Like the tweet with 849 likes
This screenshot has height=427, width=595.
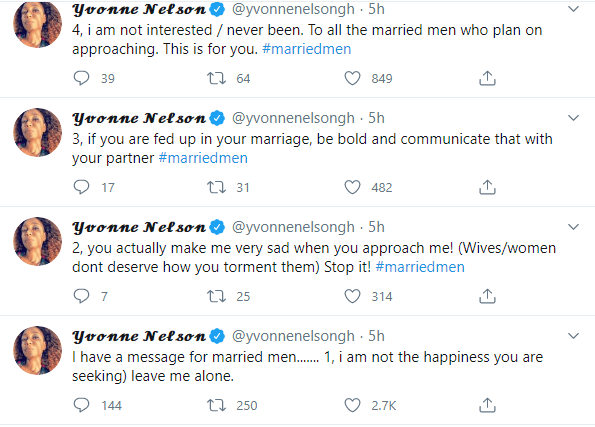point(352,78)
